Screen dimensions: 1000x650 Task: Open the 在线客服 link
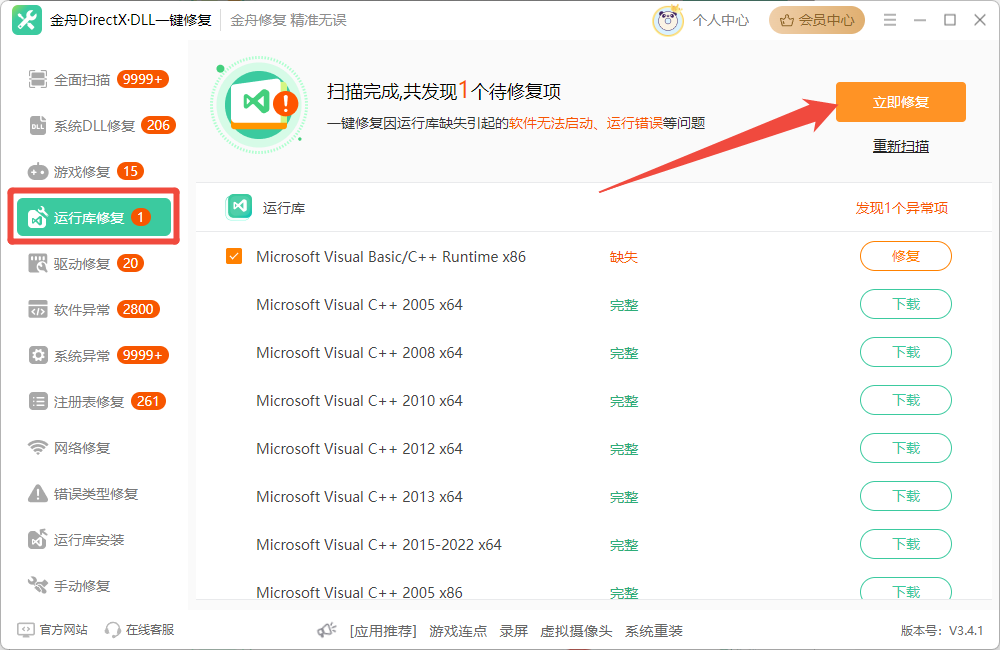(x=150, y=630)
